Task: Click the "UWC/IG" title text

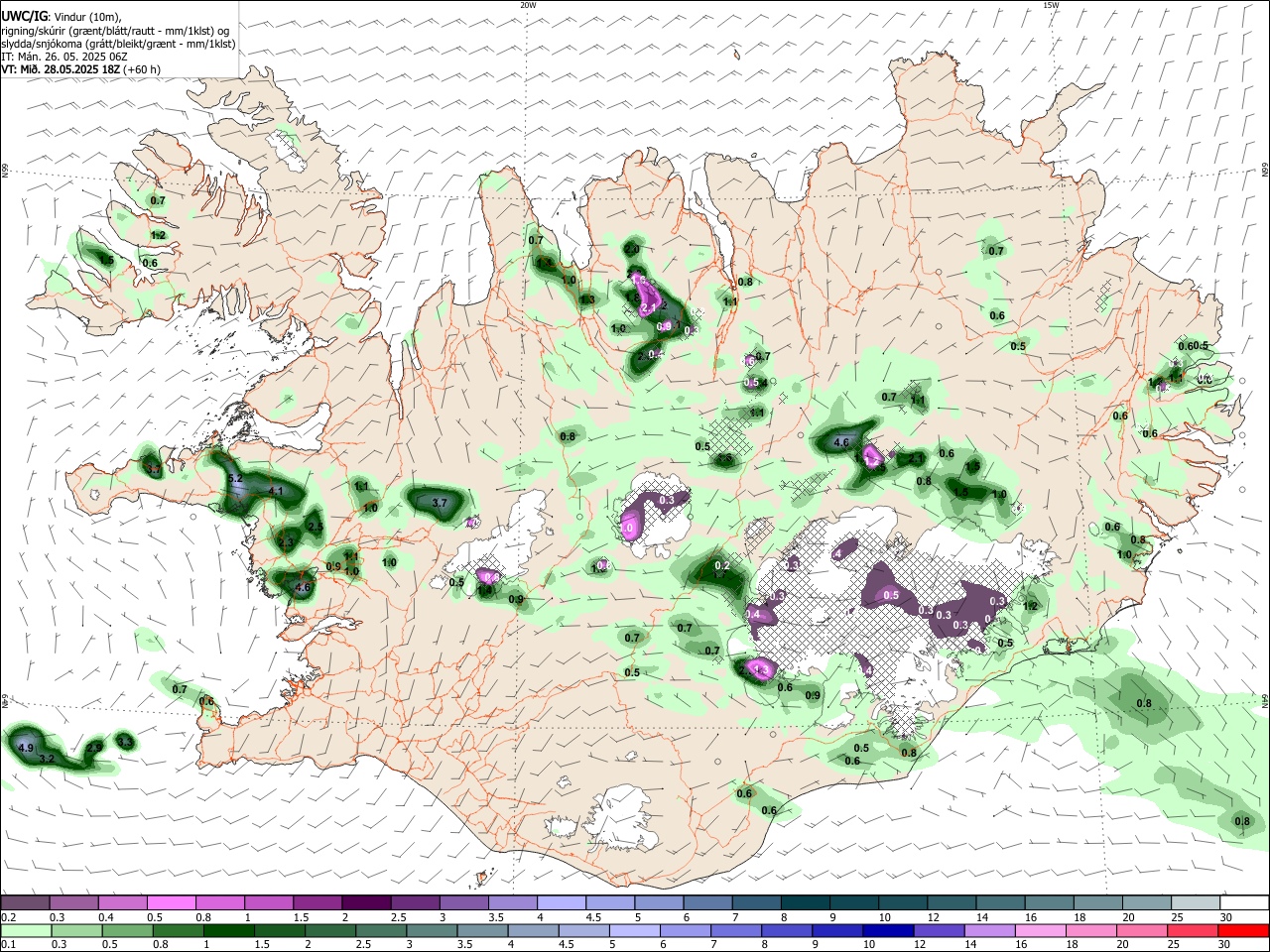Action: 24,16
